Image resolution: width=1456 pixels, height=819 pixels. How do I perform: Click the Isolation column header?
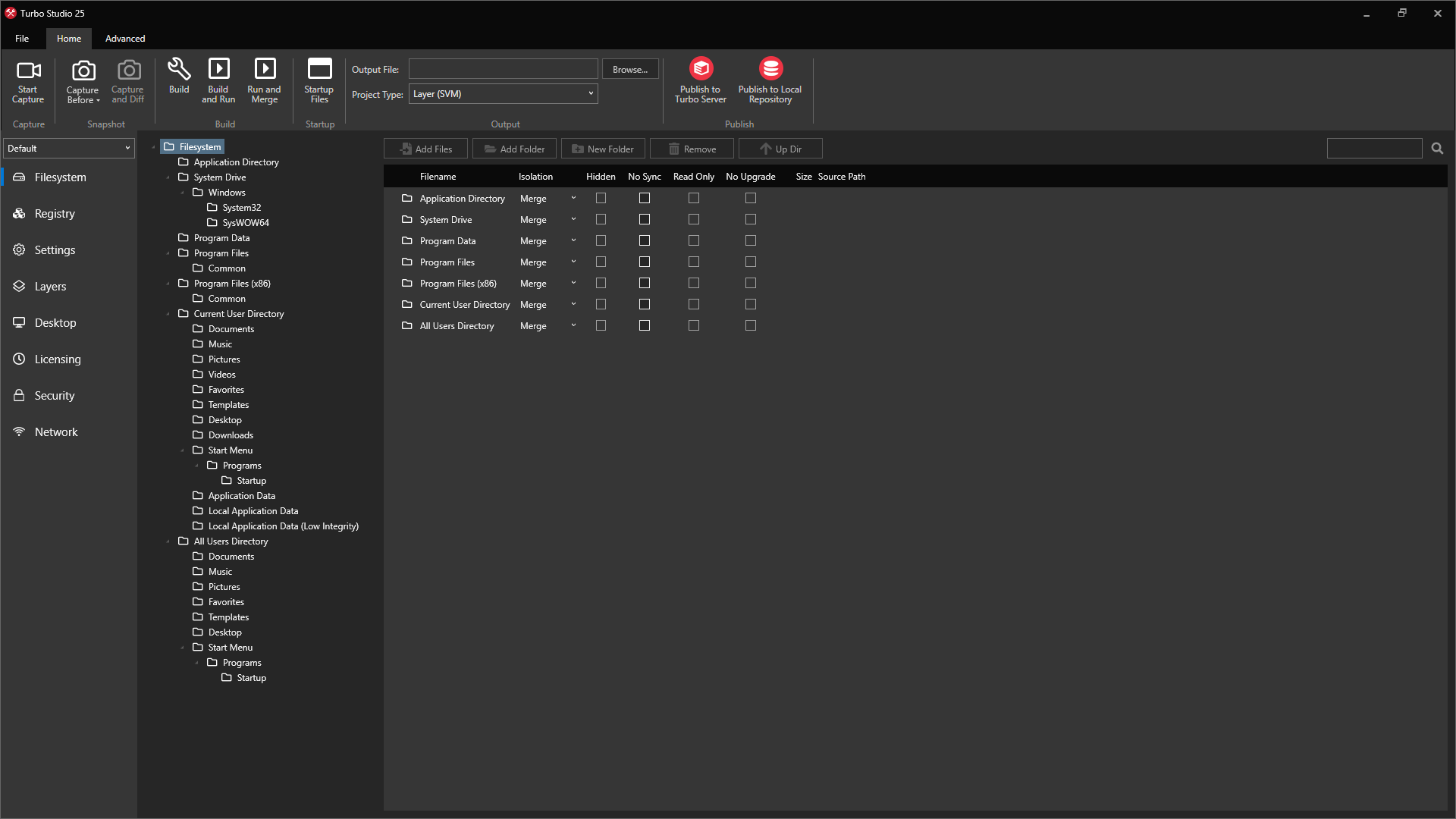click(x=535, y=177)
